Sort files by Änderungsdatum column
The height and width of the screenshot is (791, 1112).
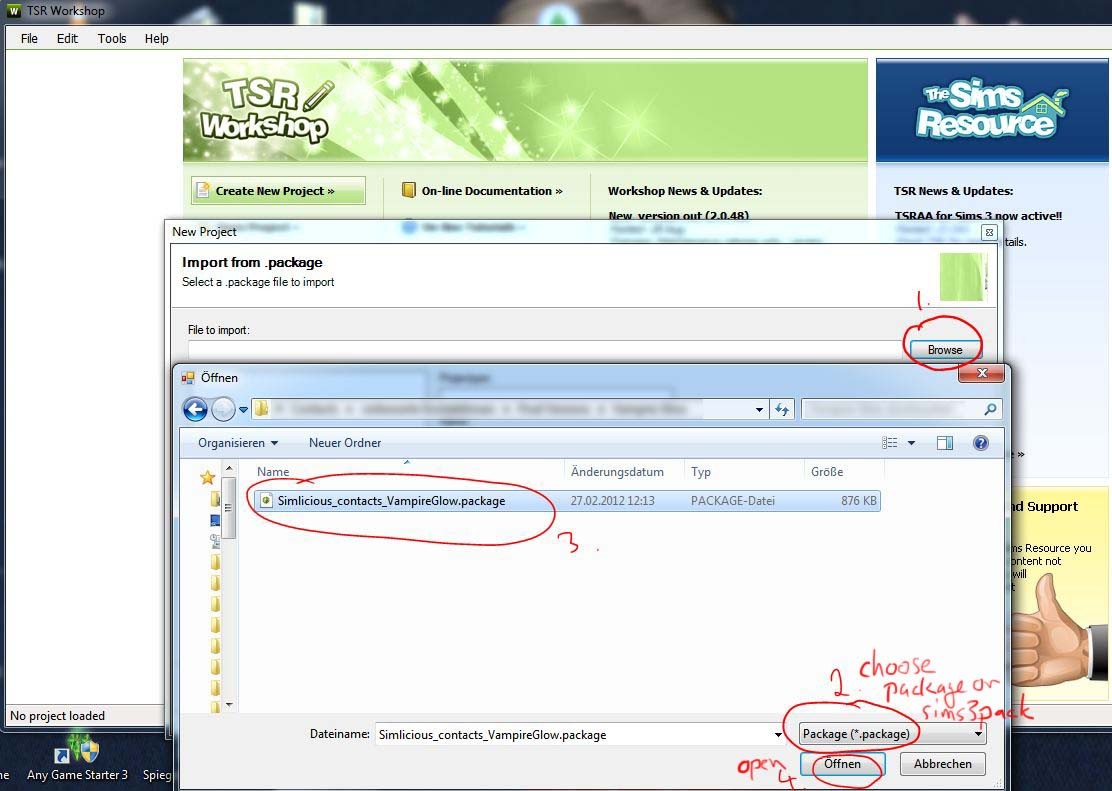click(617, 472)
